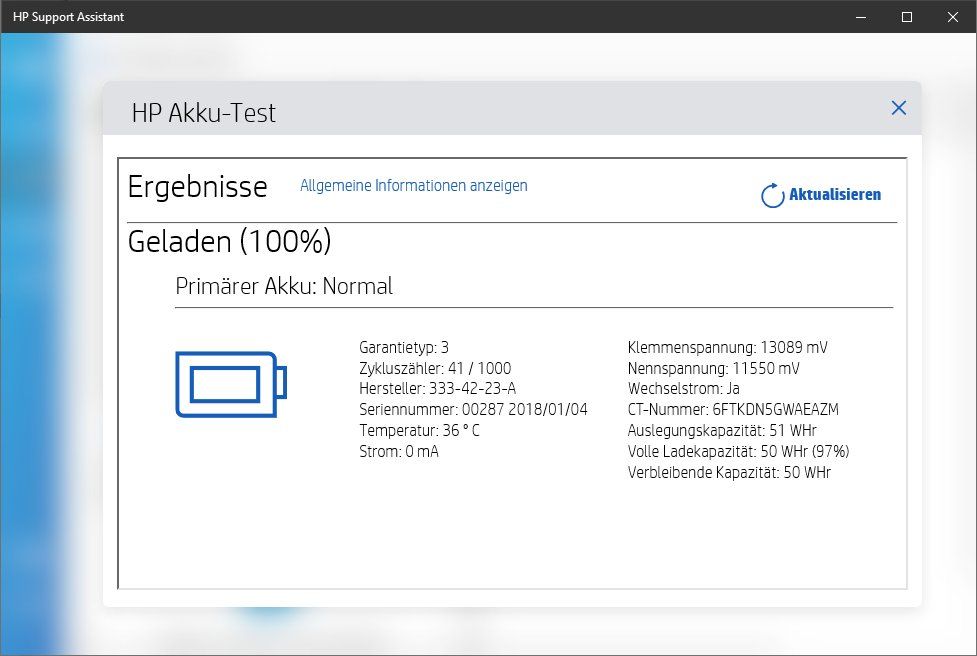Close the HP Akku-Test dialog with the X
The height and width of the screenshot is (656, 977).
(x=898, y=108)
